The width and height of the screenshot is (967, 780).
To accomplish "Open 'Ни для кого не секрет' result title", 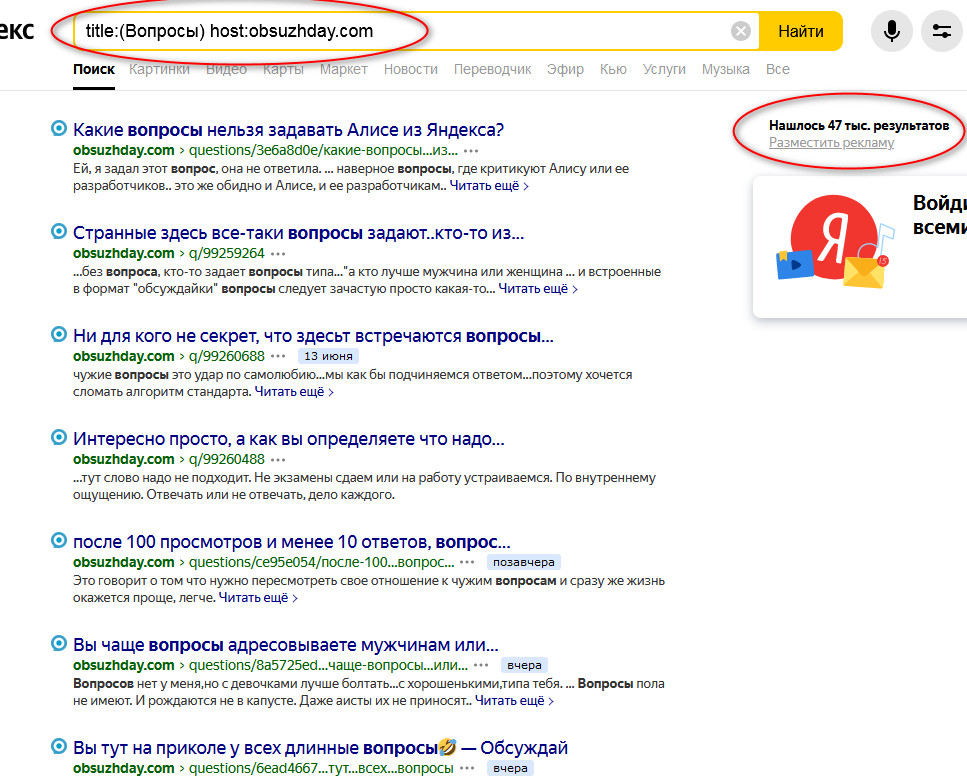I will [313, 335].
